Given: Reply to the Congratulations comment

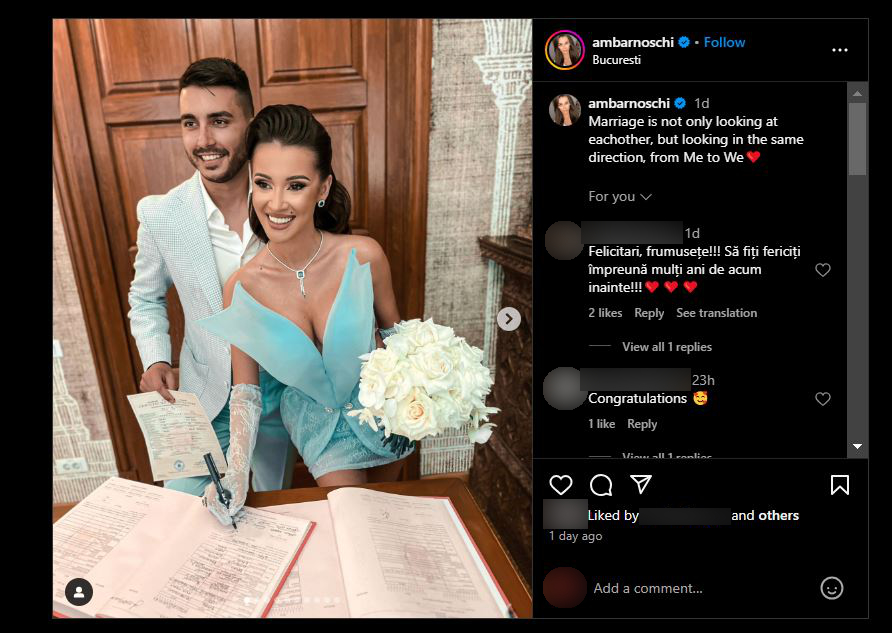Looking at the screenshot, I should (642, 424).
